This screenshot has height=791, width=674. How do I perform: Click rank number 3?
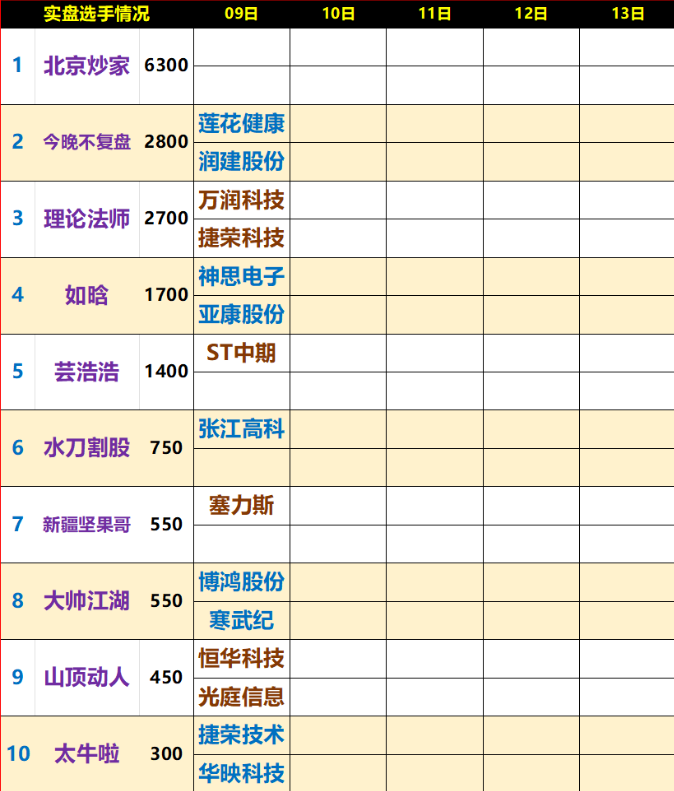[x=18, y=218]
